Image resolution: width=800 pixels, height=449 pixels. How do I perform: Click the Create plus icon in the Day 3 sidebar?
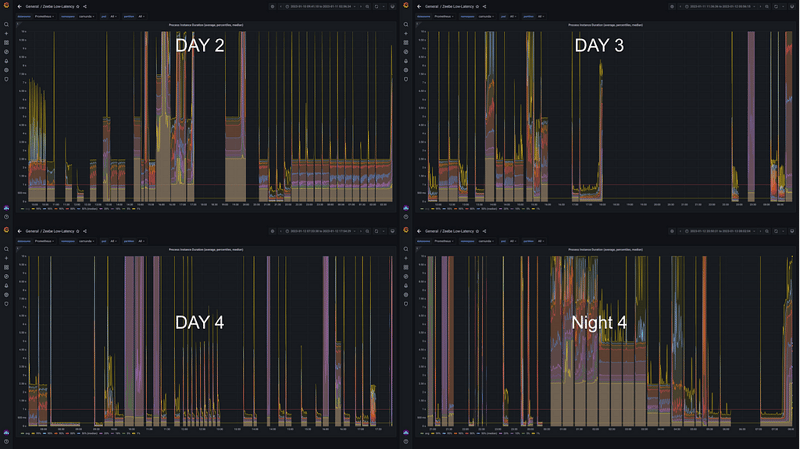click(406, 33)
